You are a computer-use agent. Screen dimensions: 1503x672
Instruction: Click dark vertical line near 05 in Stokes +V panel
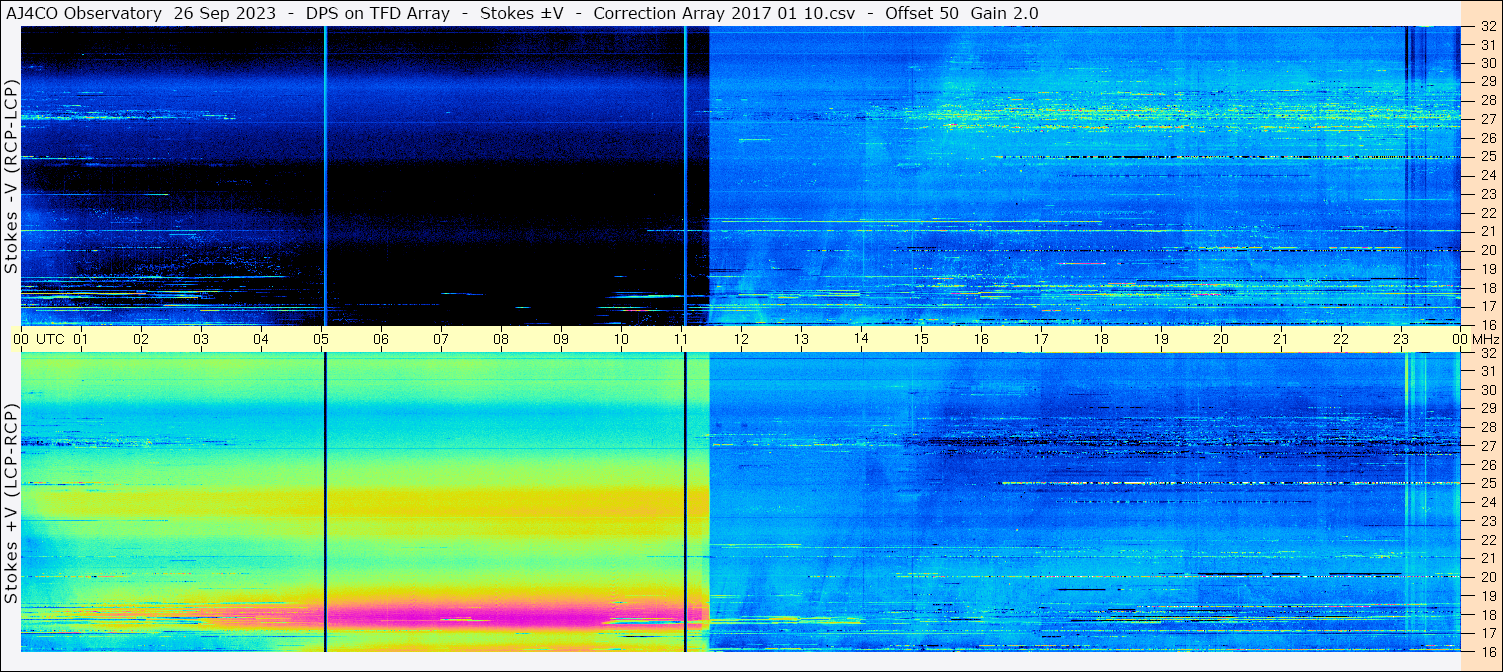coord(325,502)
